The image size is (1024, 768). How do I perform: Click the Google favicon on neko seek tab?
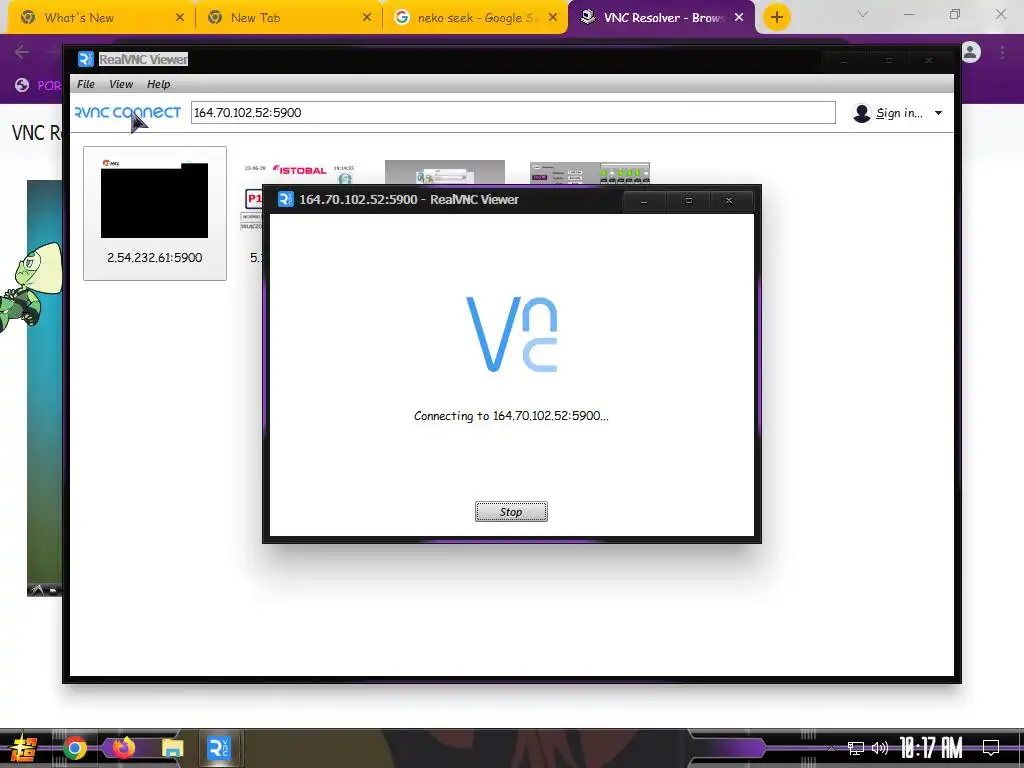(x=402, y=18)
